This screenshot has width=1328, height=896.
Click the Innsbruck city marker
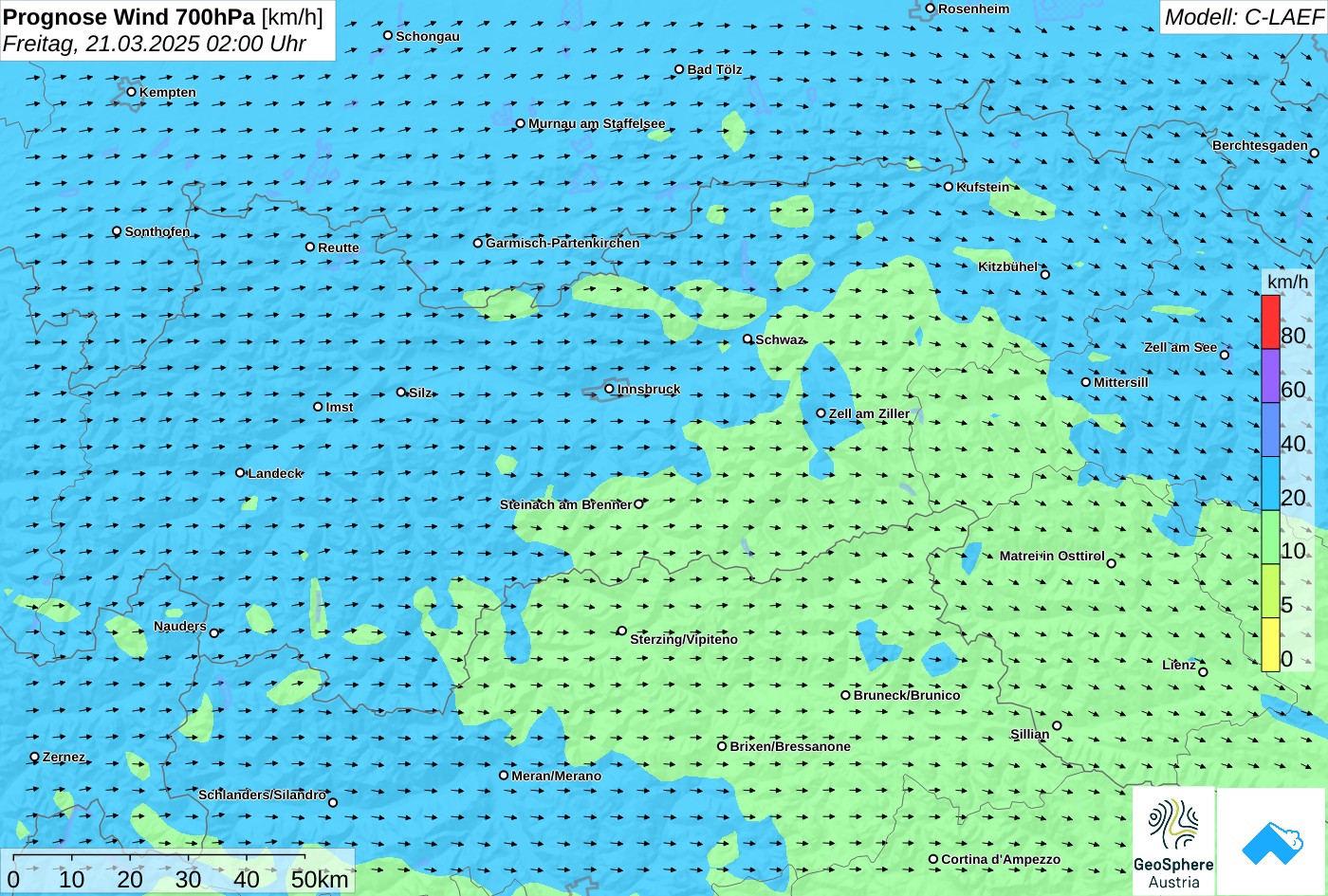[609, 389]
